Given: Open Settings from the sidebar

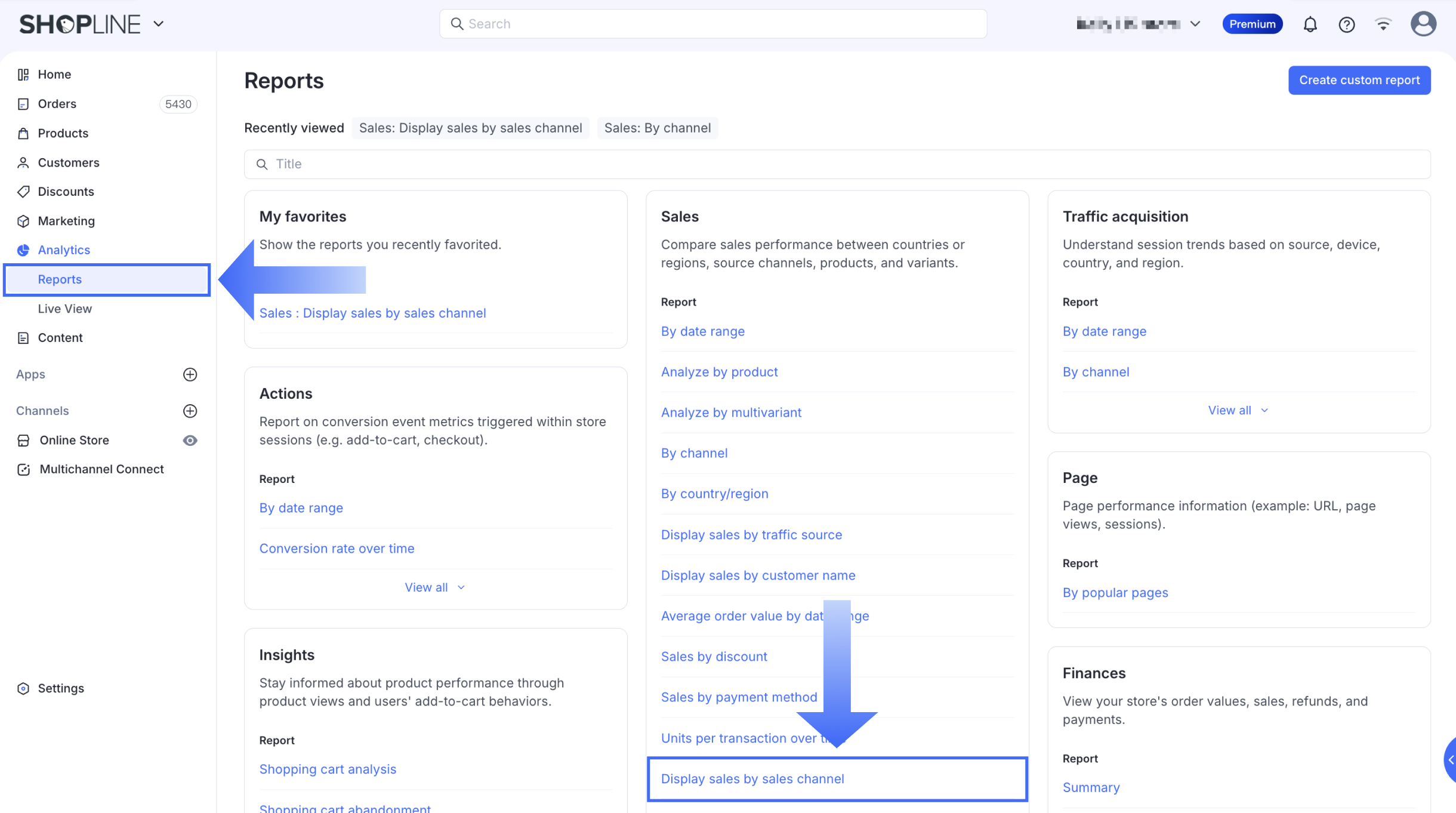Looking at the screenshot, I should [x=61, y=688].
